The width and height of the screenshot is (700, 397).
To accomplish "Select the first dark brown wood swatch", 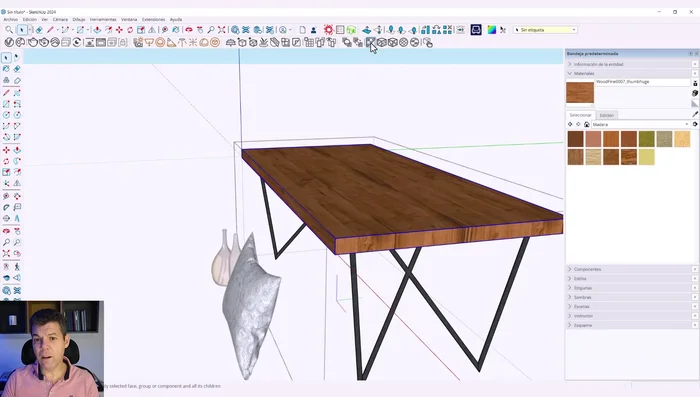I will tap(575, 139).
